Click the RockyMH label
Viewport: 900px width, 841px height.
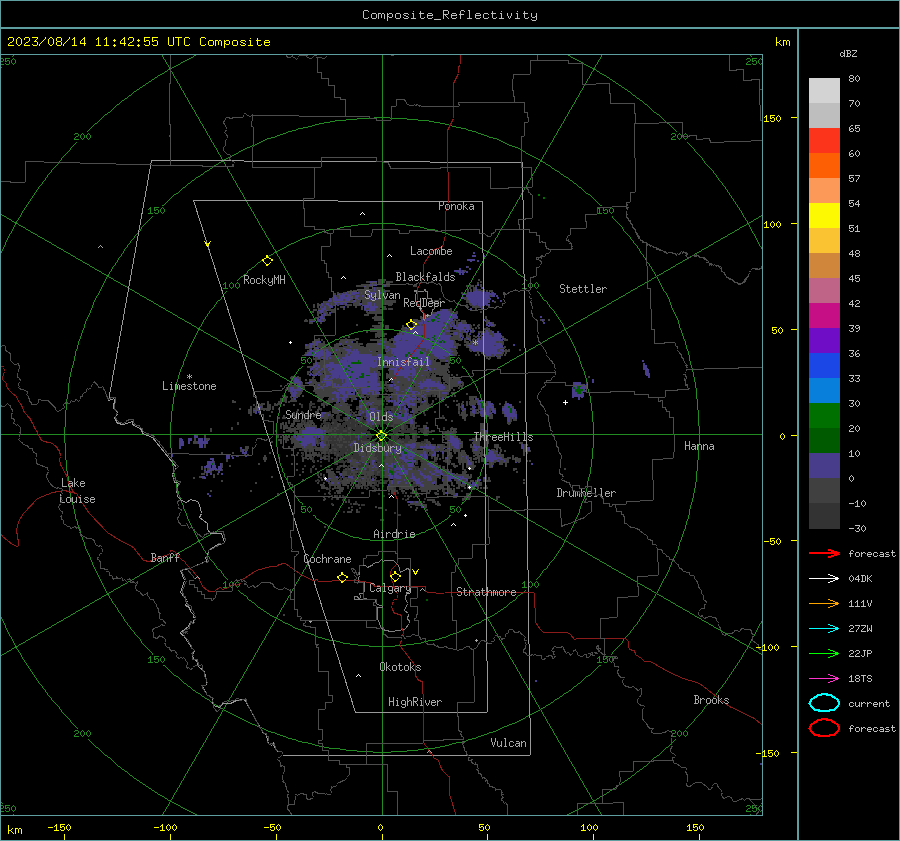tap(264, 280)
